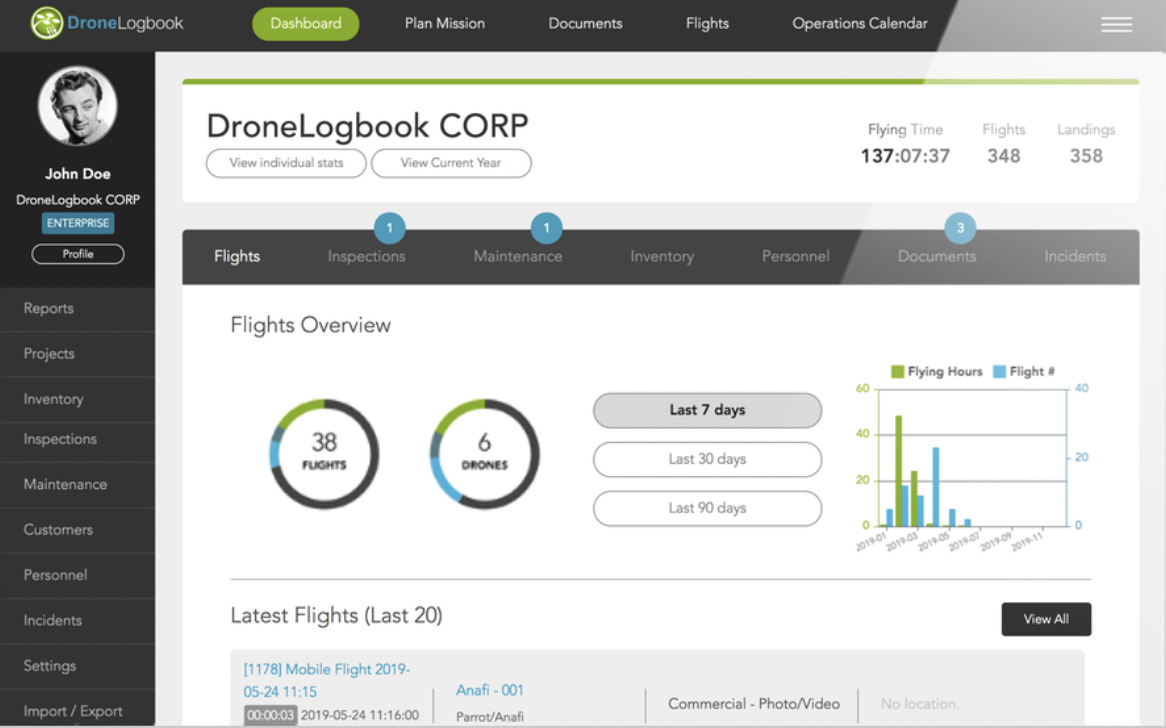Open the hamburger menu icon
This screenshot has width=1166, height=728.
tap(1116, 25)
